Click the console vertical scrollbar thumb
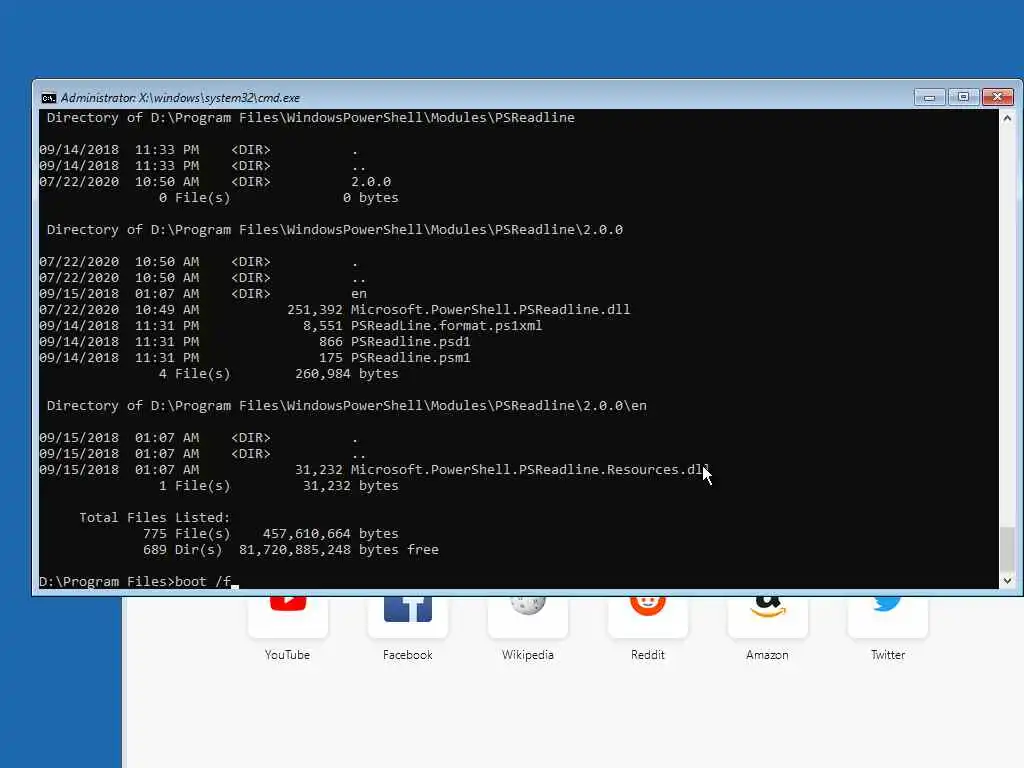 coord(1007,549)
